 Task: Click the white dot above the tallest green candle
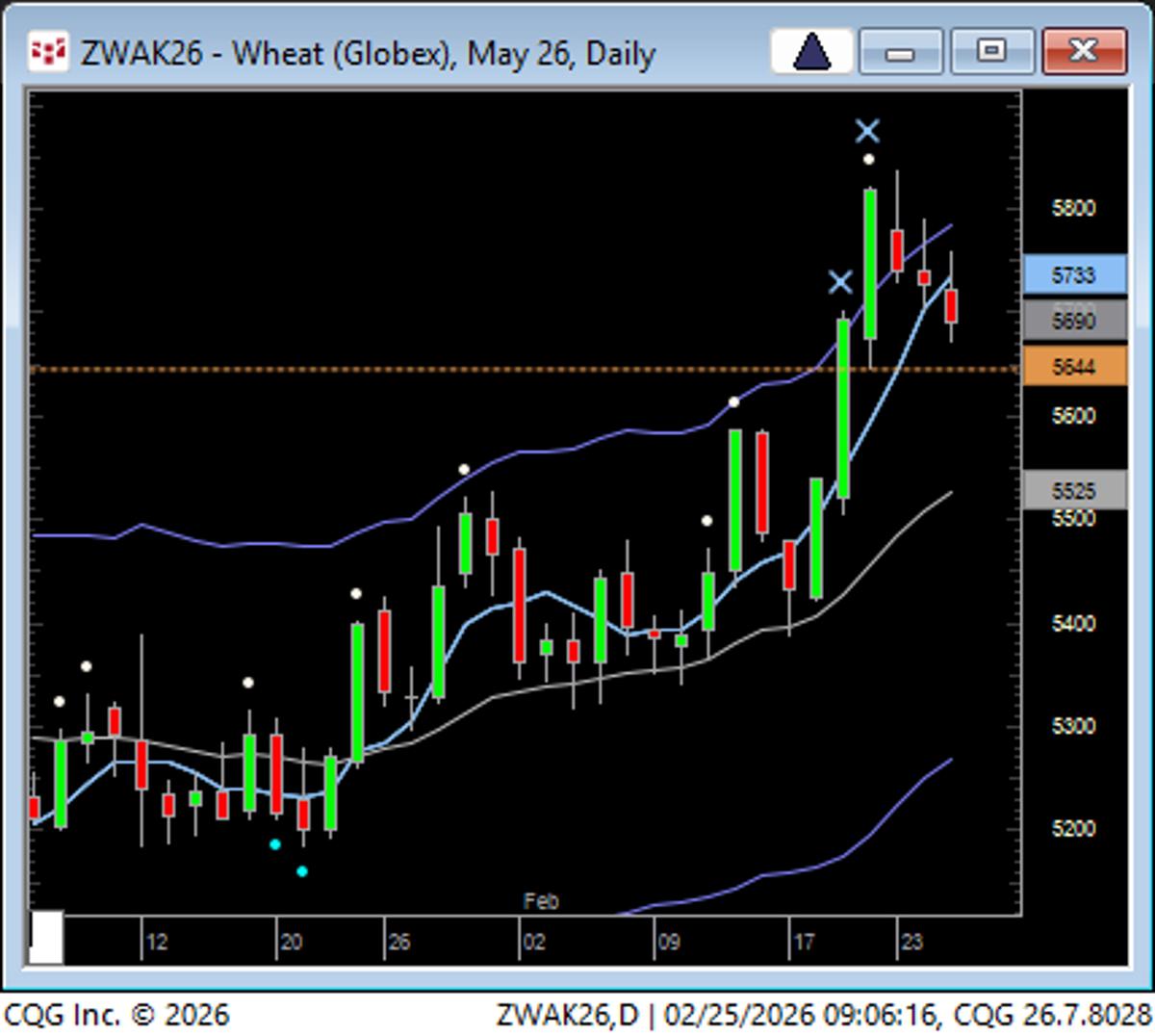pyautogui.click(x=867, y=158)
